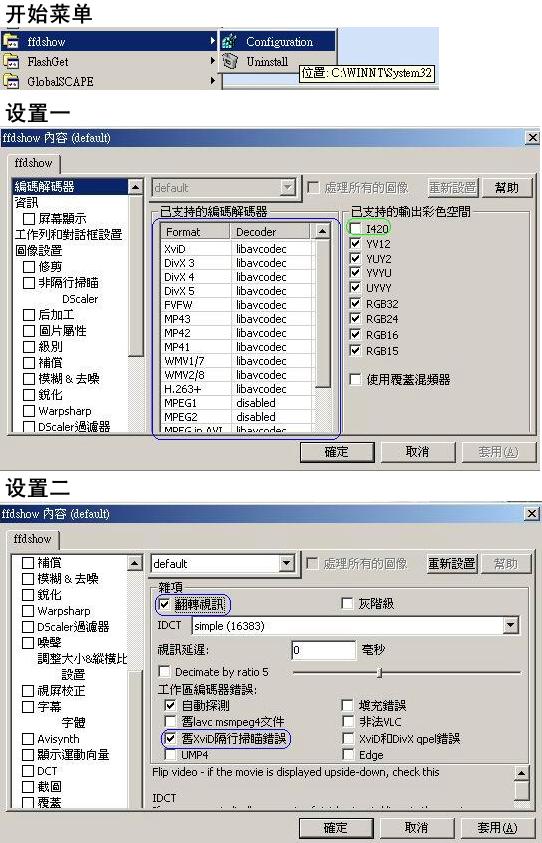Open the disabled default dropdown in upper dialog
Image resolution: width=542 pixels, height=843 pixels.
pos(288,188)
